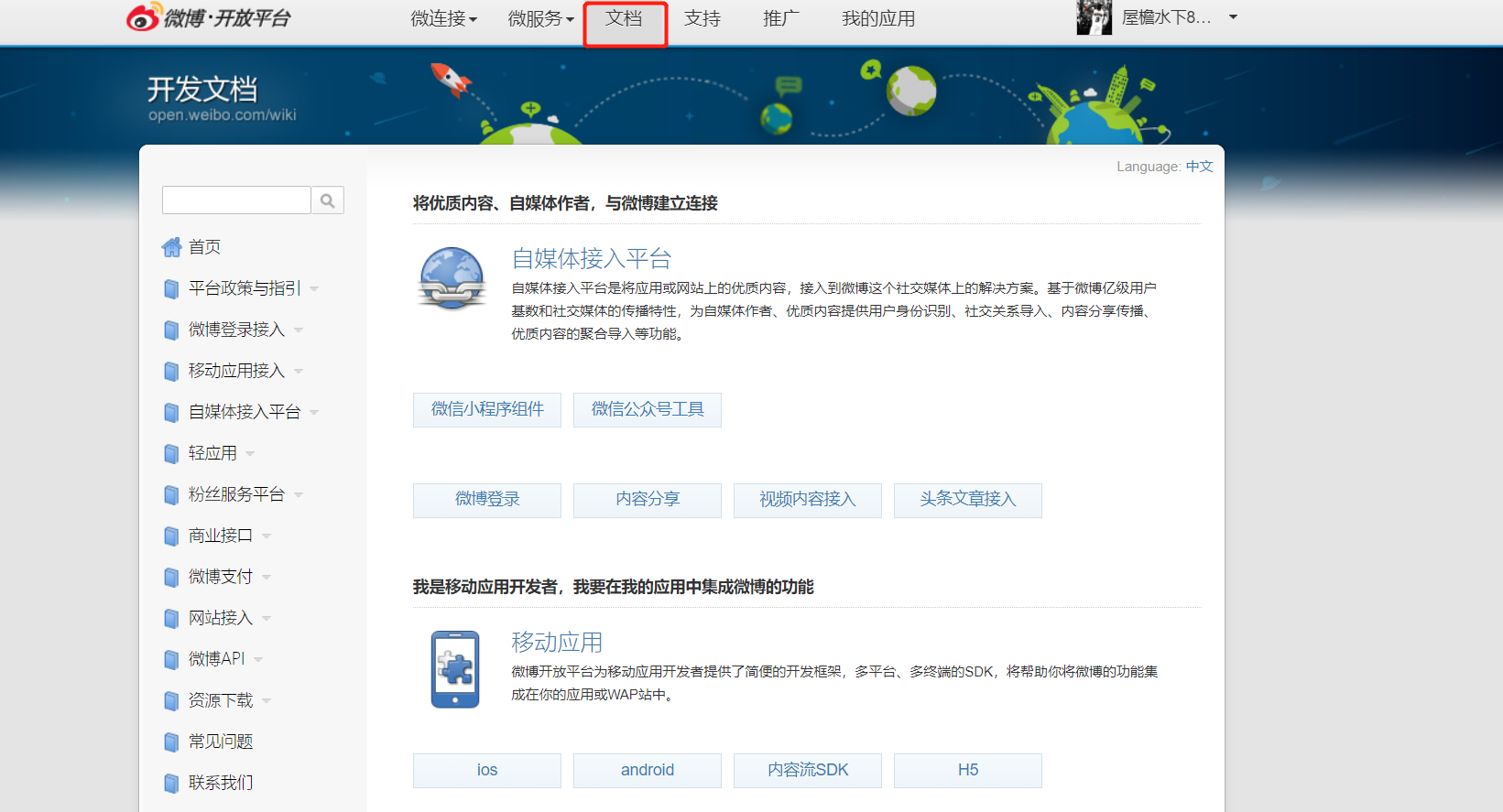The width and height of the screenshot is (1503, 812).
Task: Expand the 自媒体接入平台 sidebar arrow
Action: pos(314,413)
